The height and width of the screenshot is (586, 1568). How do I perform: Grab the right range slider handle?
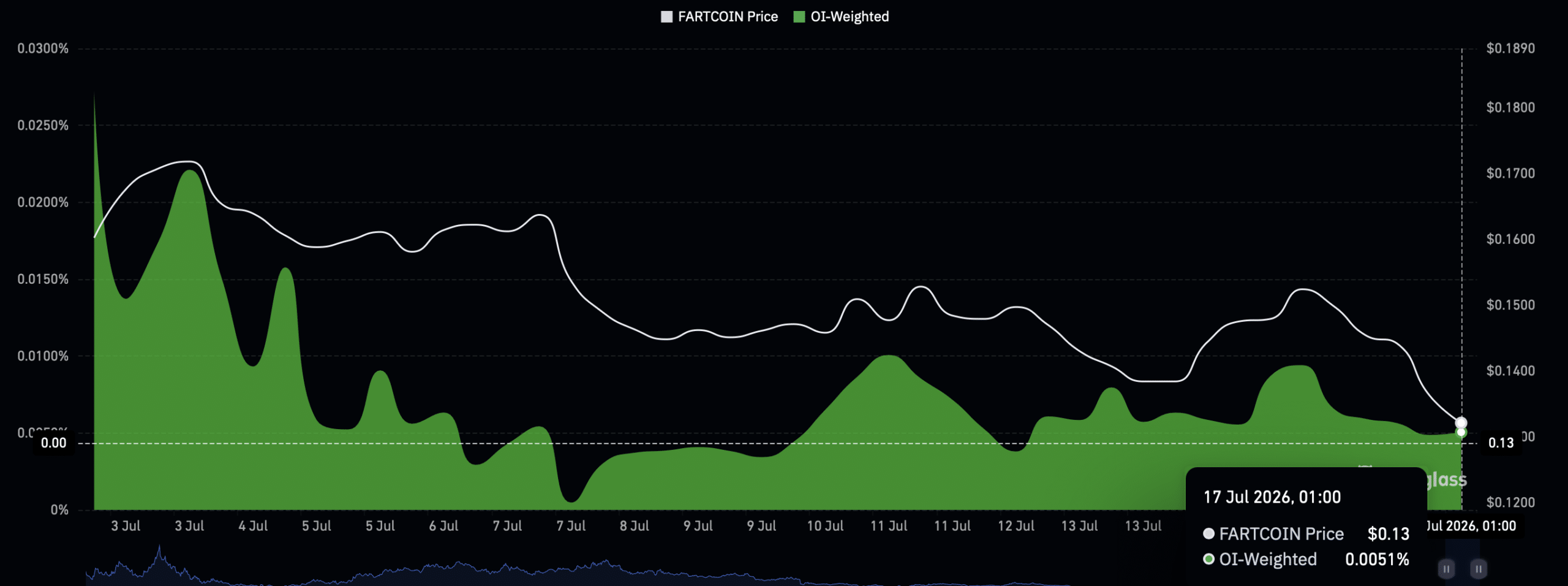[1478, 569]
